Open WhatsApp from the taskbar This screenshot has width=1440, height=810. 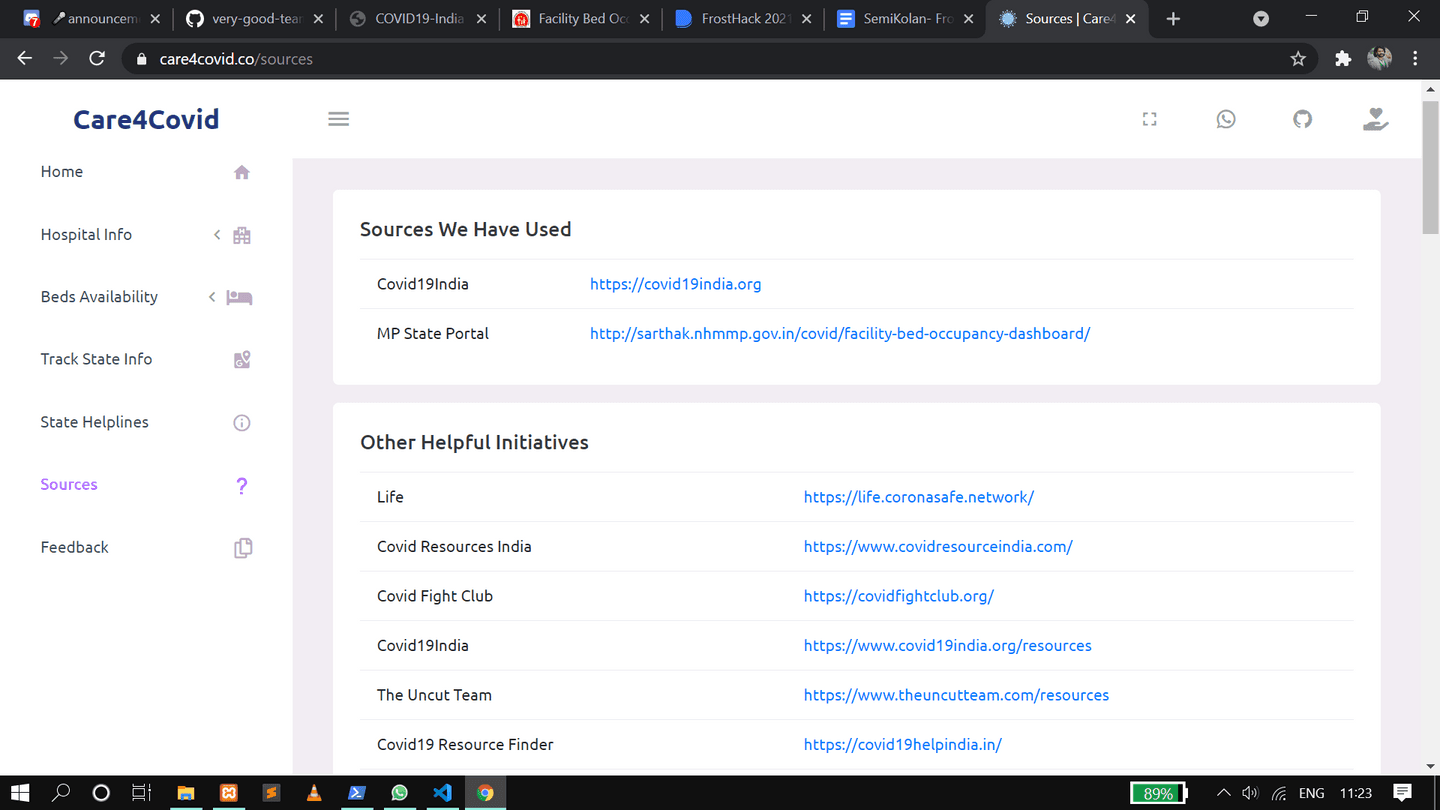point(399,793)
